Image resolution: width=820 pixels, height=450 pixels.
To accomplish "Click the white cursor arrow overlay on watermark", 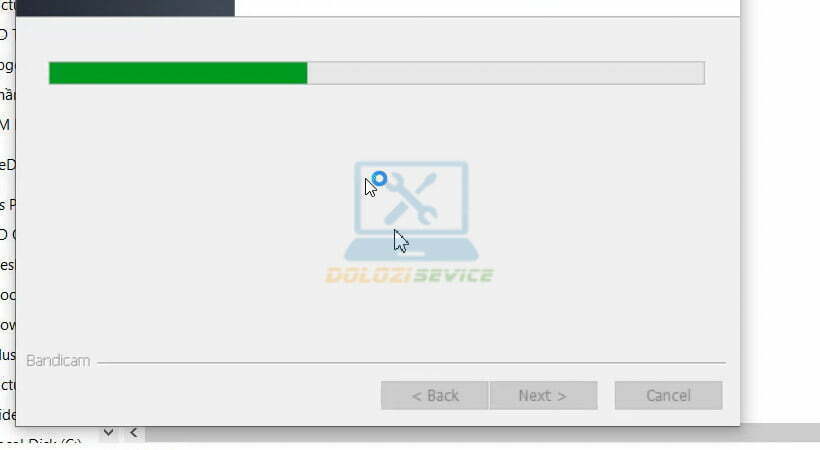I will pos(401,241).
